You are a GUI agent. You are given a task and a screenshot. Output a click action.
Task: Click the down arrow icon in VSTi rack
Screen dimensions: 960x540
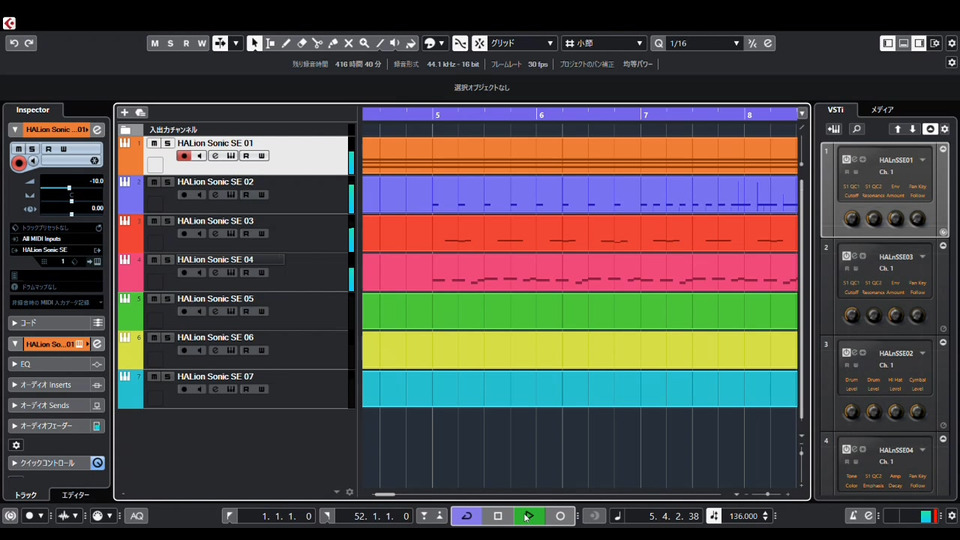912,129
